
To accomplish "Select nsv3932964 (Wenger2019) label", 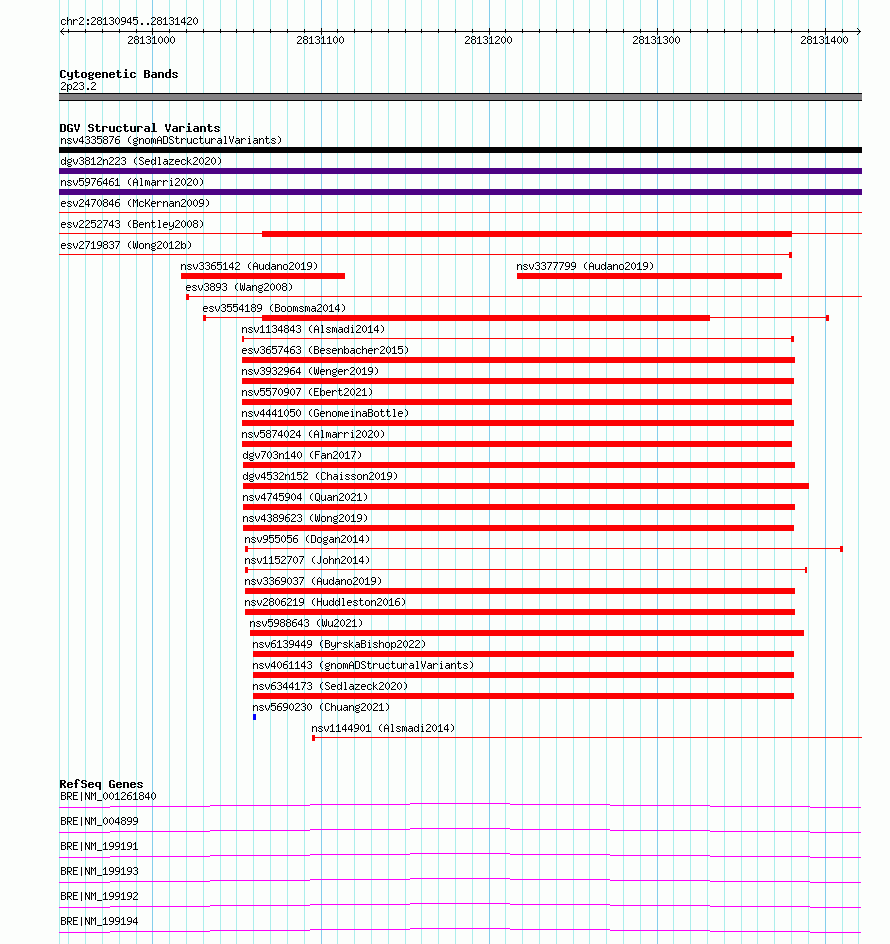I will coord(310,371).
